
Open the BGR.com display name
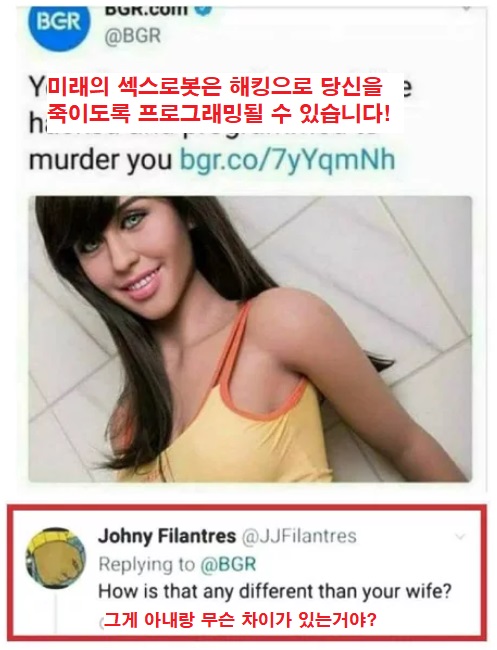[x=144, y=7]
